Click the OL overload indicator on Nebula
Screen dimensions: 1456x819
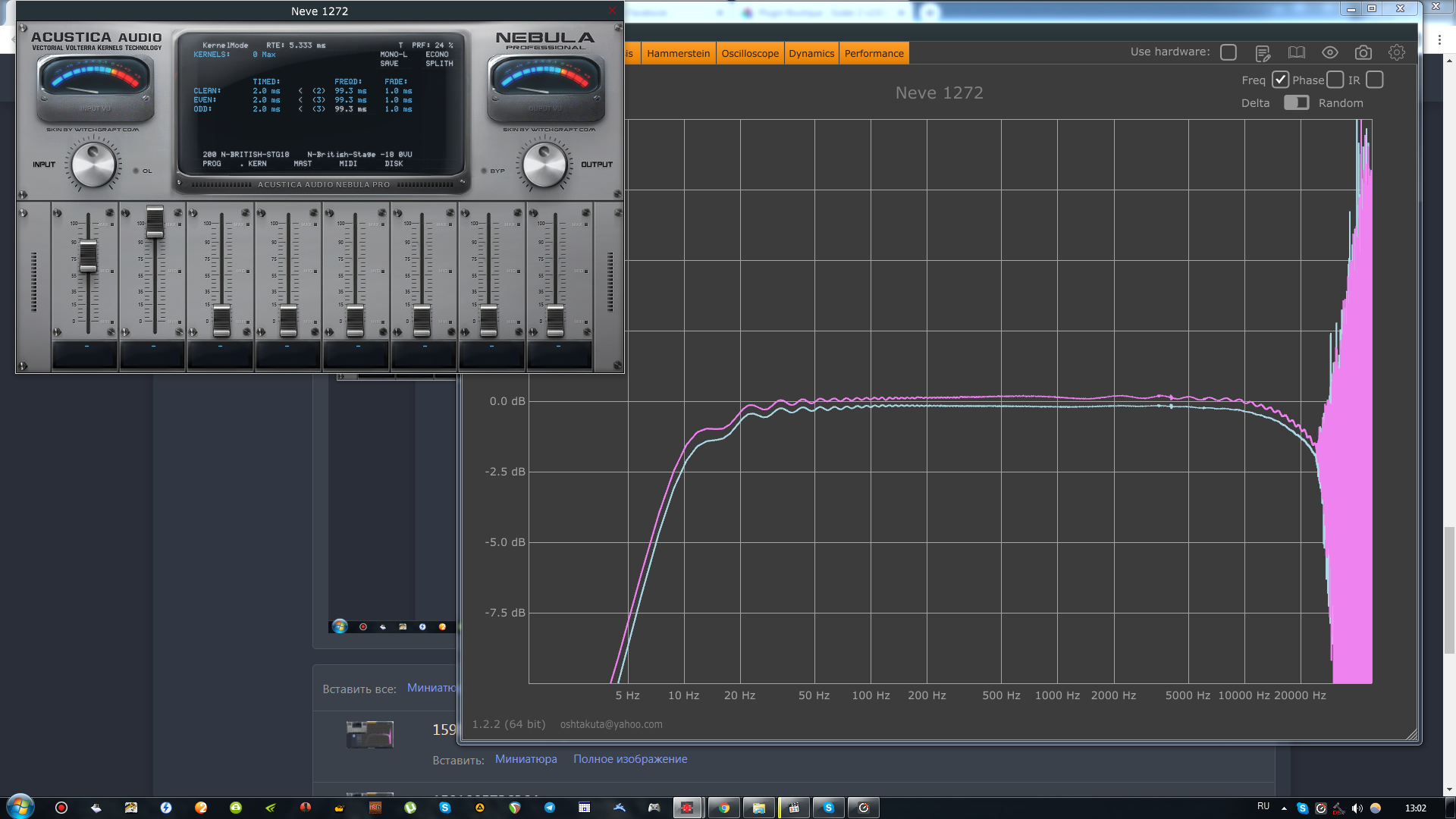[136, 171]
